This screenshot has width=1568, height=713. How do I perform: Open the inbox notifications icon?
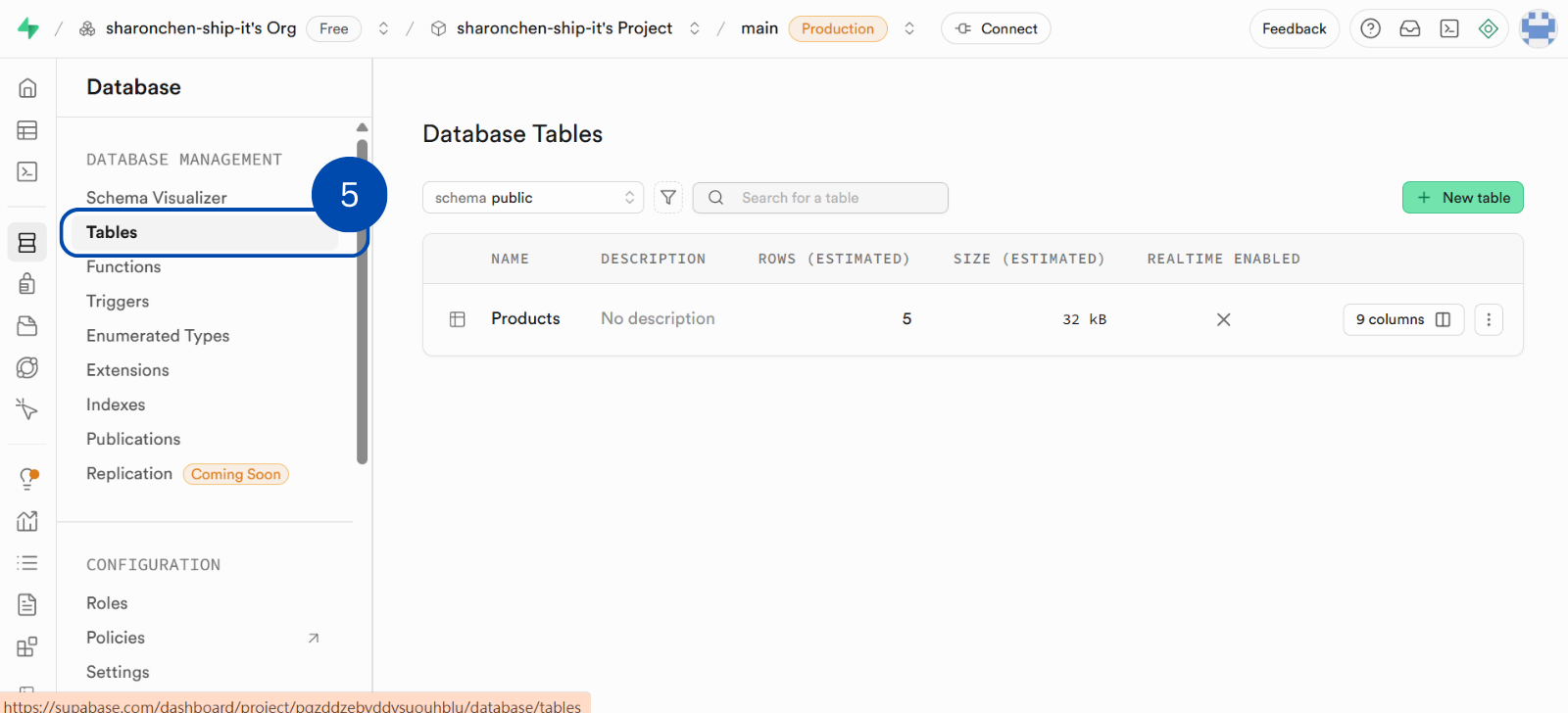tap(1409, 29)
